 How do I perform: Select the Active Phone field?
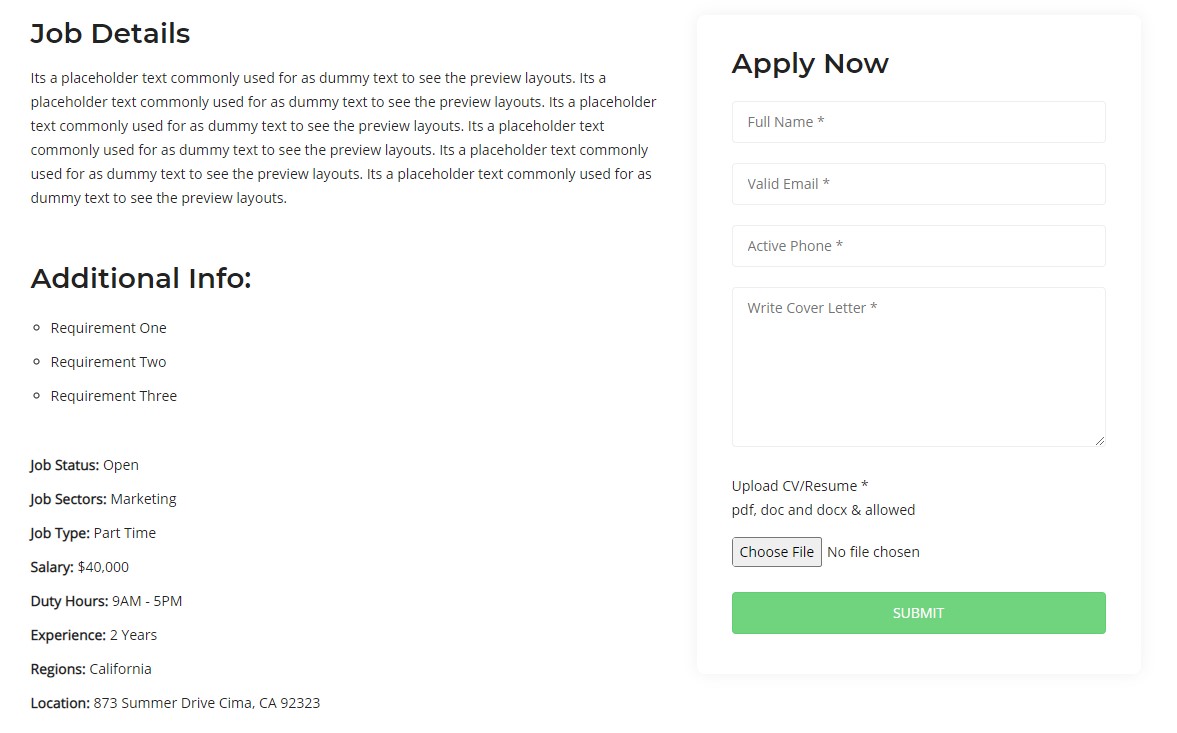coord(918,246)
